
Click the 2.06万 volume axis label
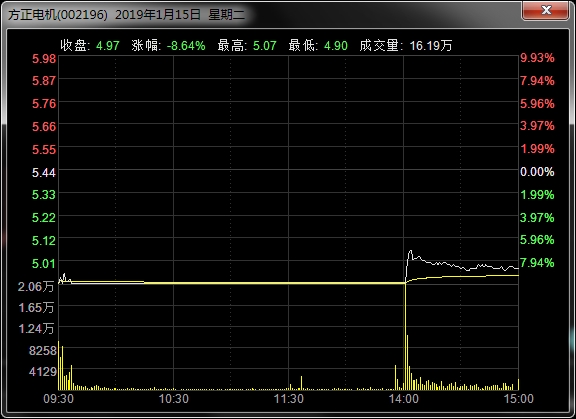[x=36, y=286]
